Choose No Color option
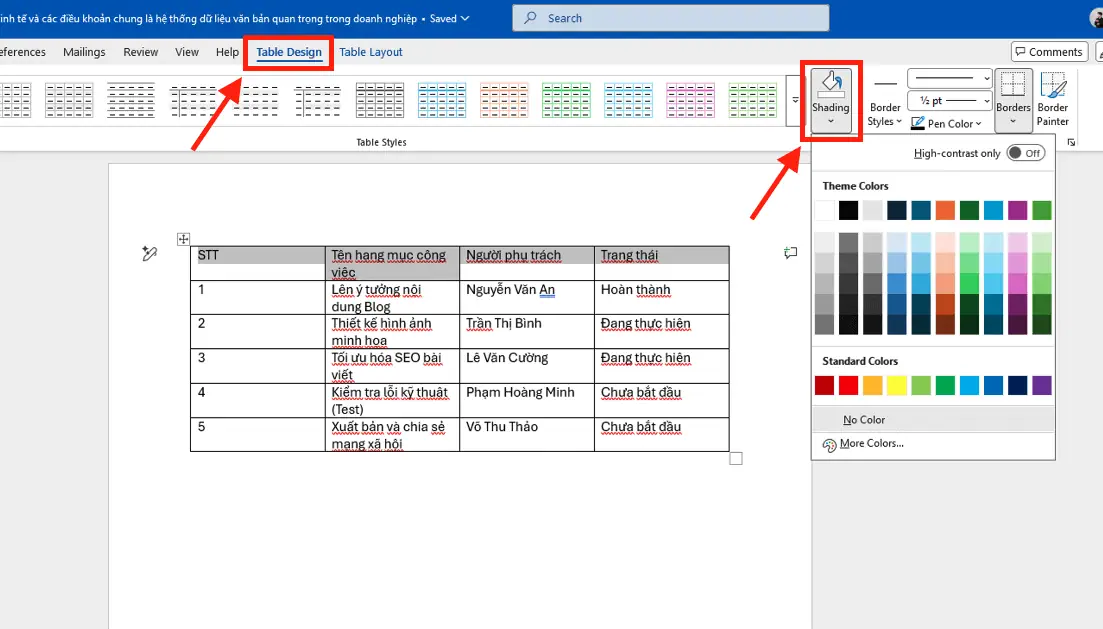 tap(863, 420)
